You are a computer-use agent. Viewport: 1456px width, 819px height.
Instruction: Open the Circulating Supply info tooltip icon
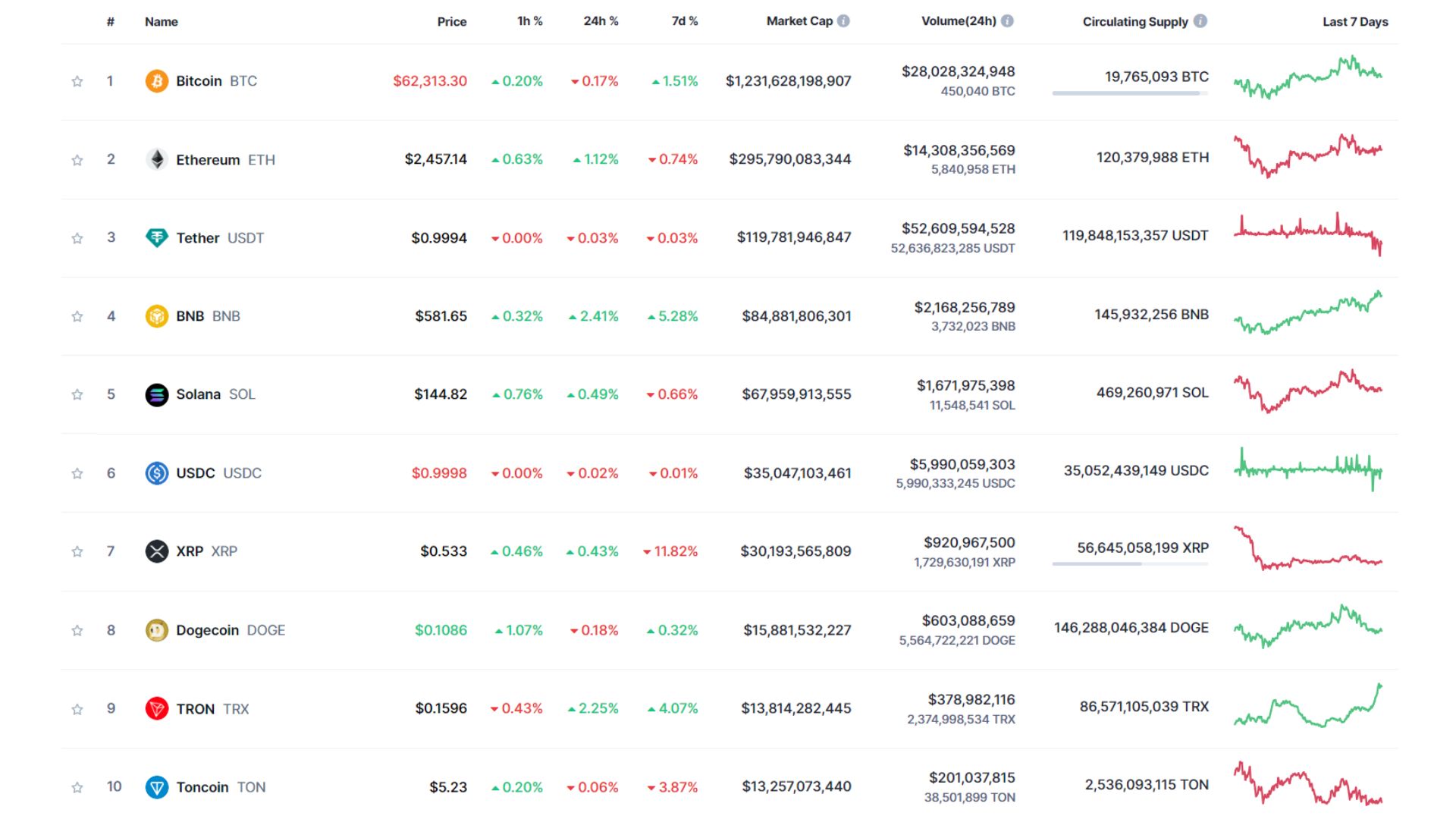pos(1200,21)
